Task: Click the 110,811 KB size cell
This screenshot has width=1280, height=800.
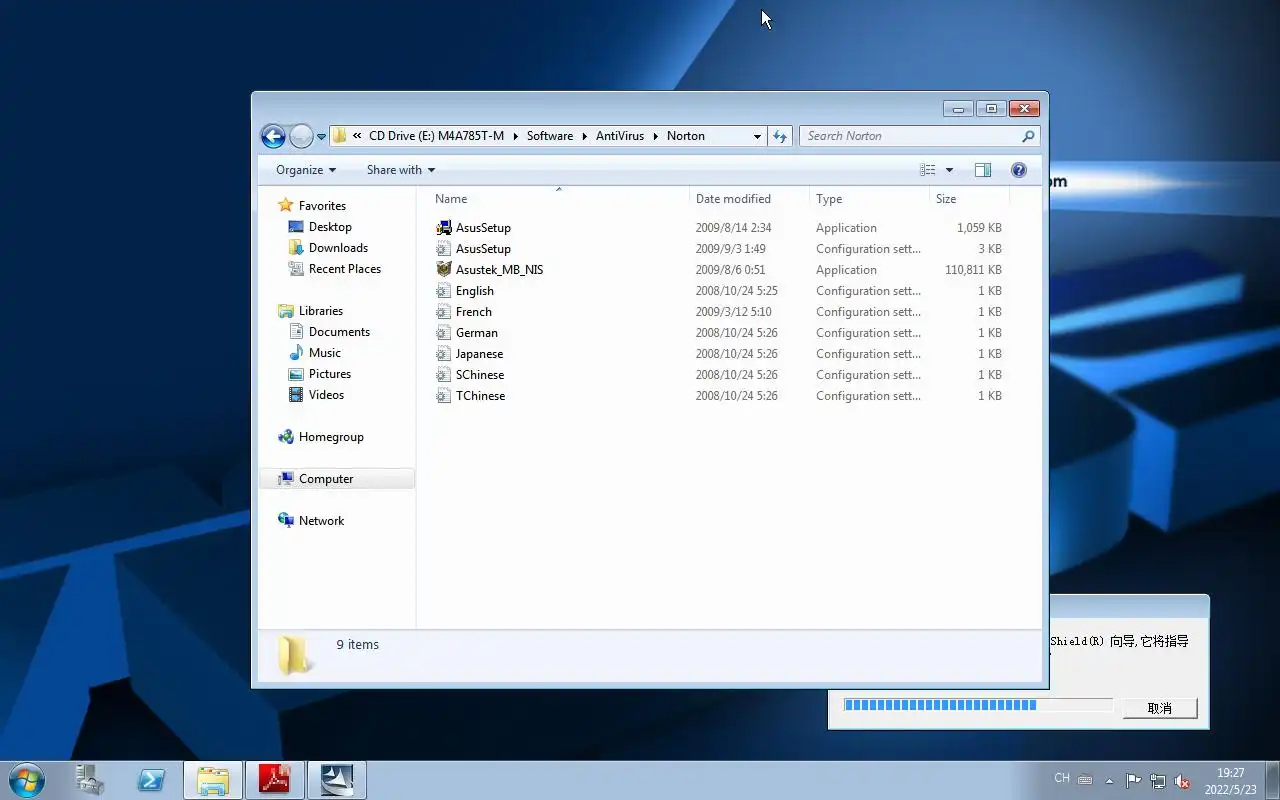Action: tap(973, 270)
